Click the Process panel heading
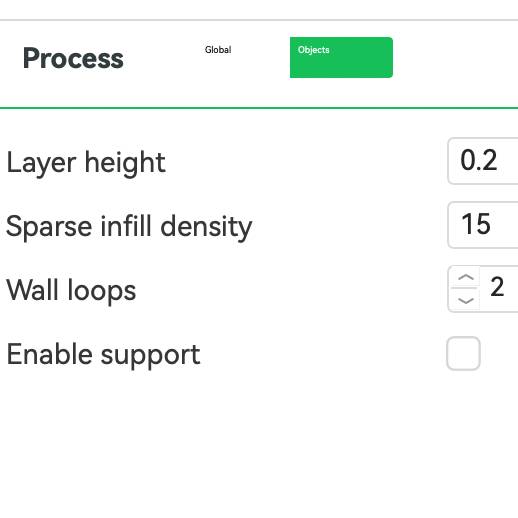 click(x=73, y=58)
